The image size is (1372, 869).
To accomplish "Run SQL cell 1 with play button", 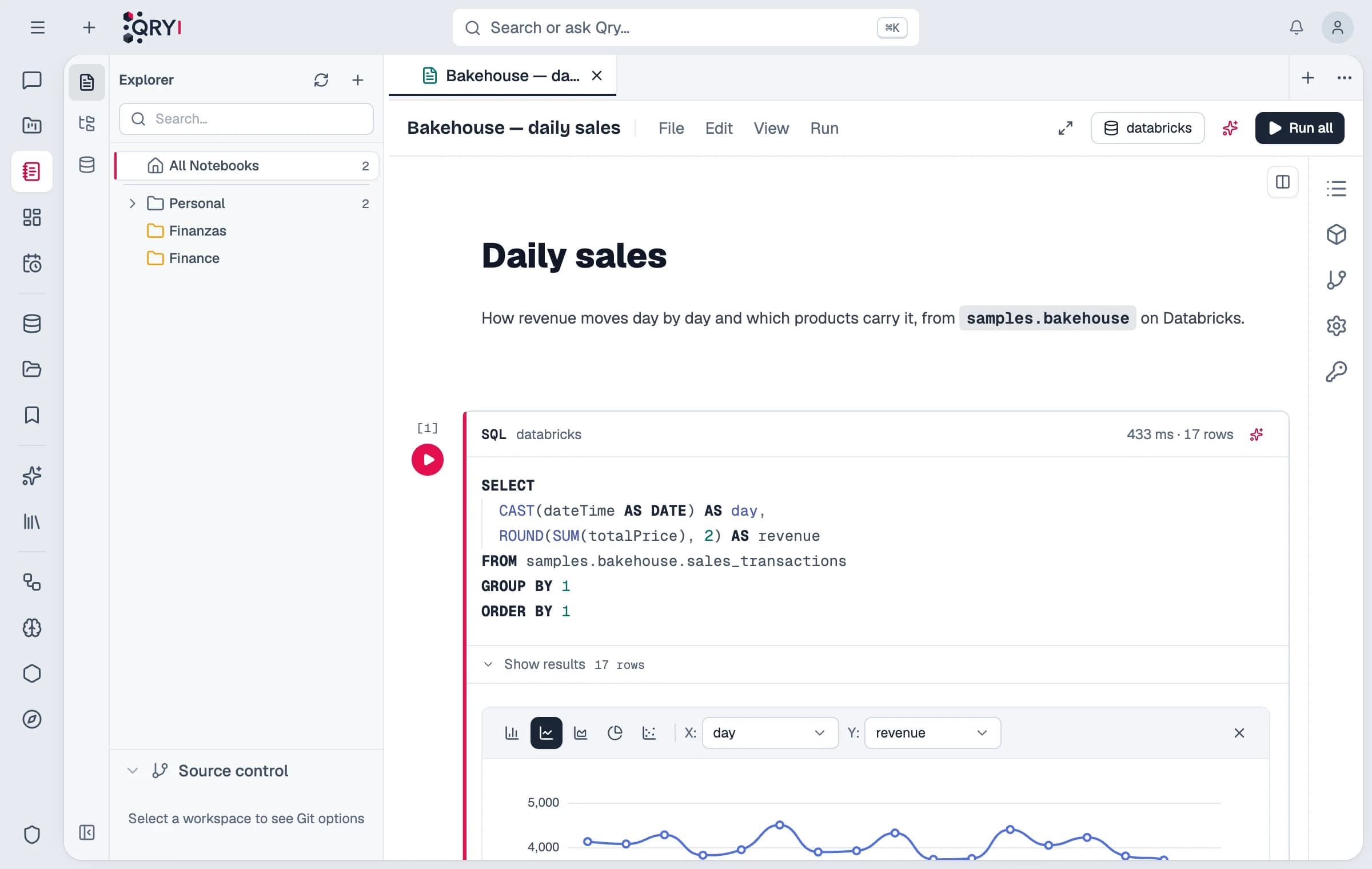I will [428, 460].
